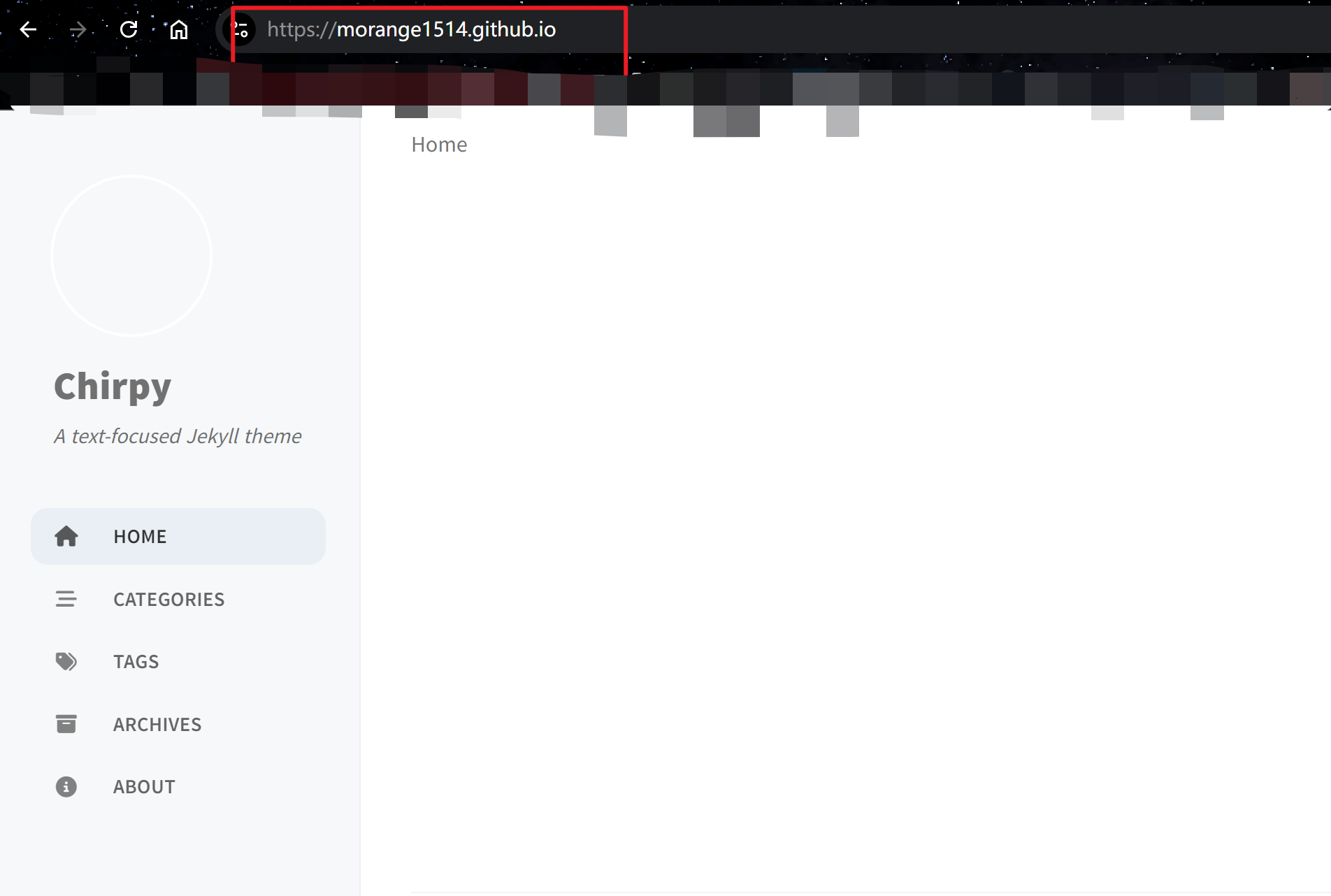Open browser home page icon

[x=179, y=29]
